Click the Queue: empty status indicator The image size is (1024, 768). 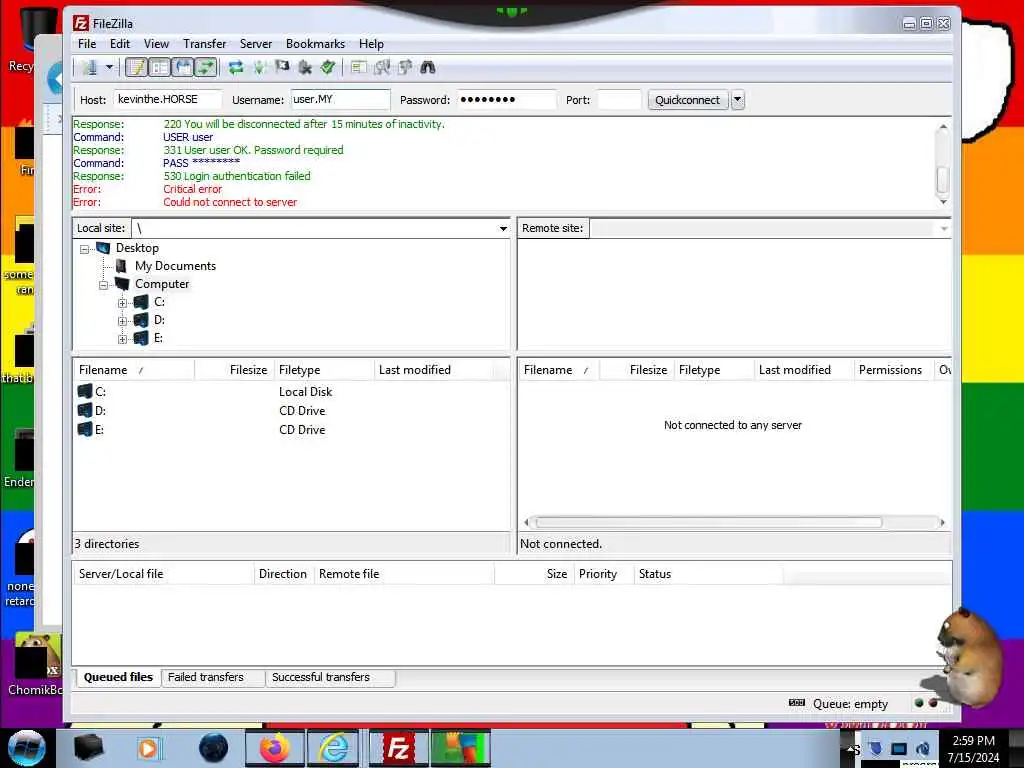click(850, 704)
